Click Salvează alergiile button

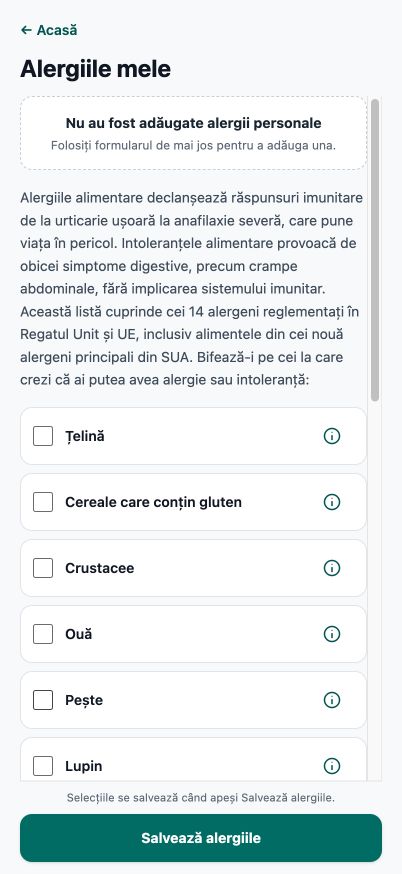tap(201, 838)
